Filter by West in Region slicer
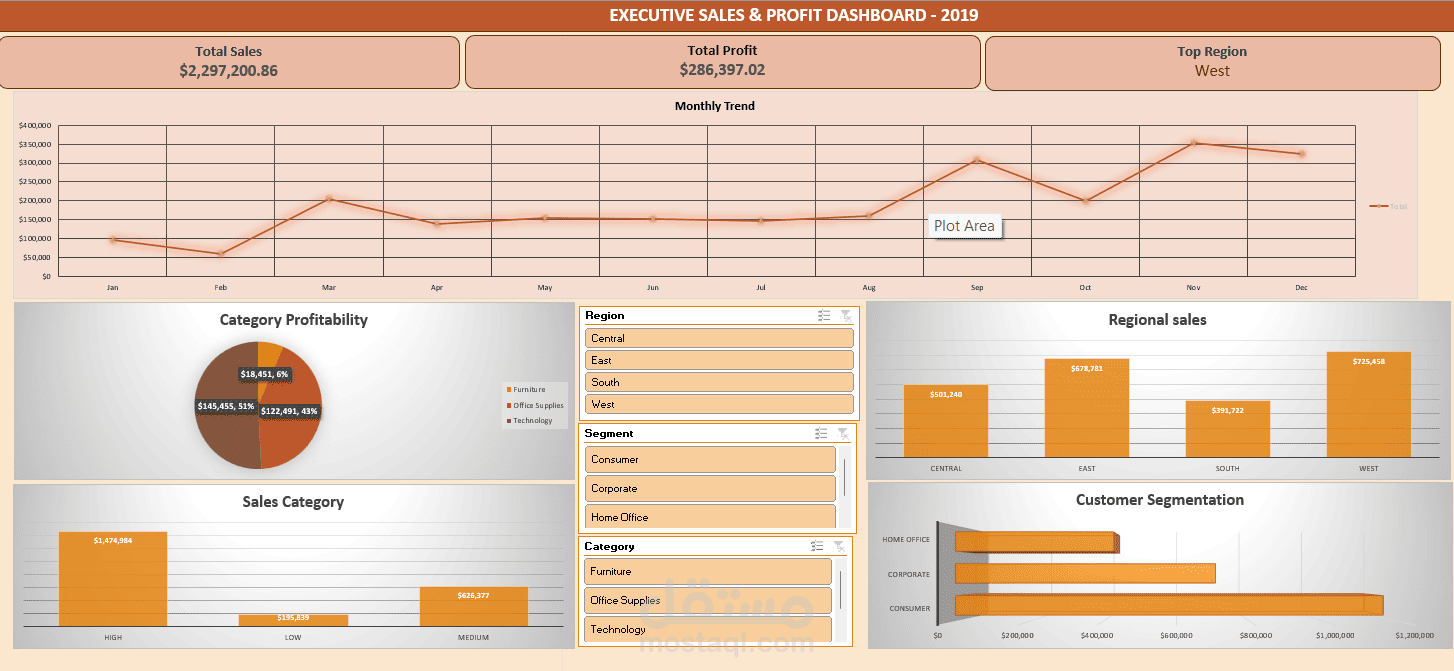Screen dimensions: 1454x671 tap(719, 404)
